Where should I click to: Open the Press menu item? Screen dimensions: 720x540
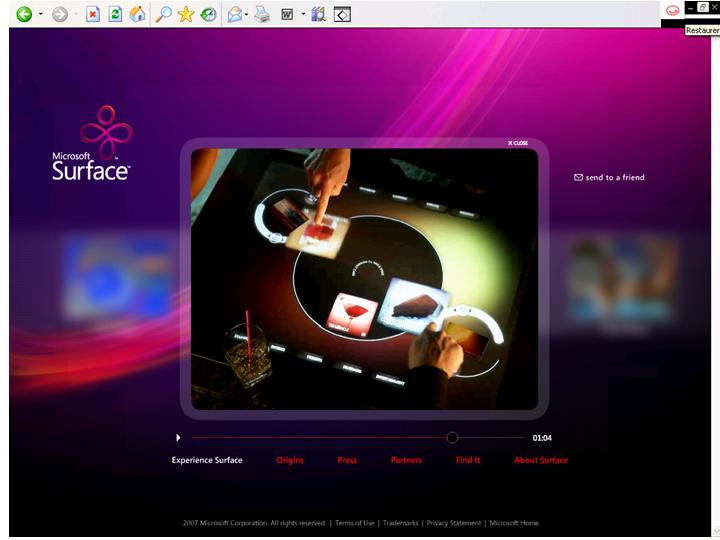(347, 460)
